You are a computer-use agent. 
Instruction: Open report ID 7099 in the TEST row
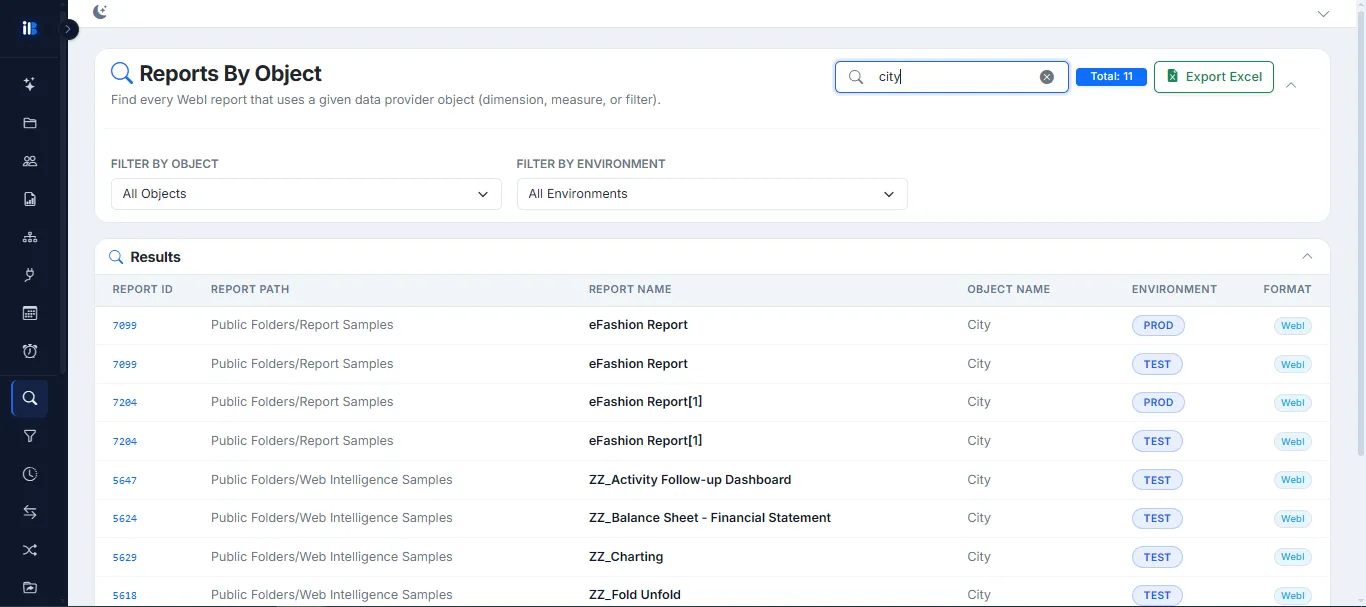point(124,364)
